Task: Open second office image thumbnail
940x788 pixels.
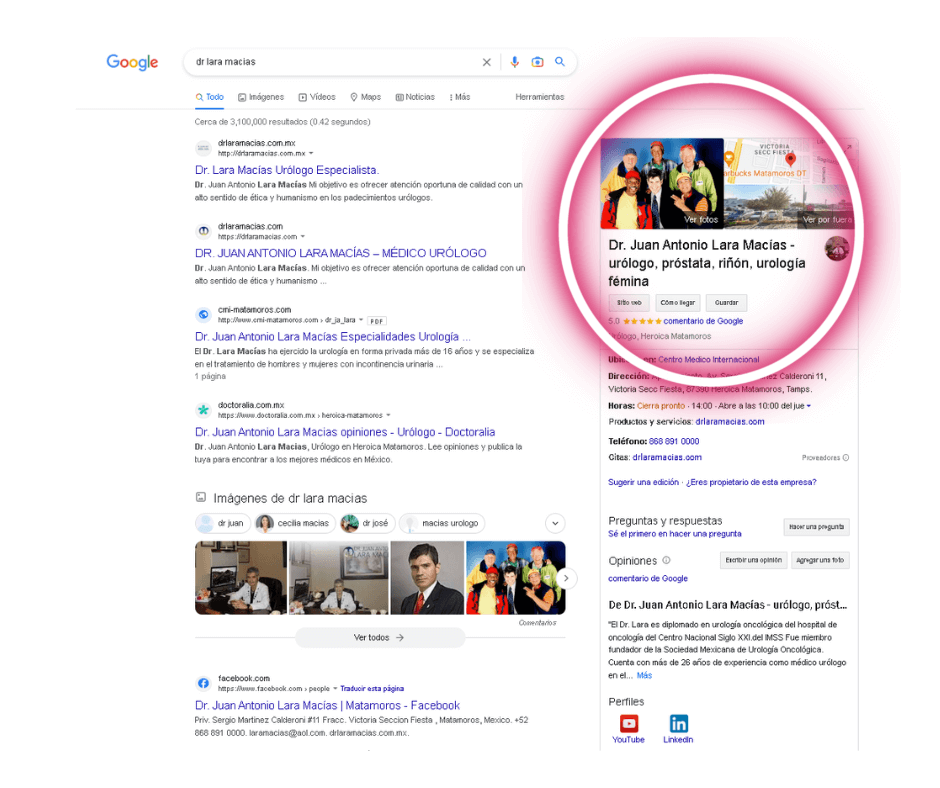Action: coord(339,578)
